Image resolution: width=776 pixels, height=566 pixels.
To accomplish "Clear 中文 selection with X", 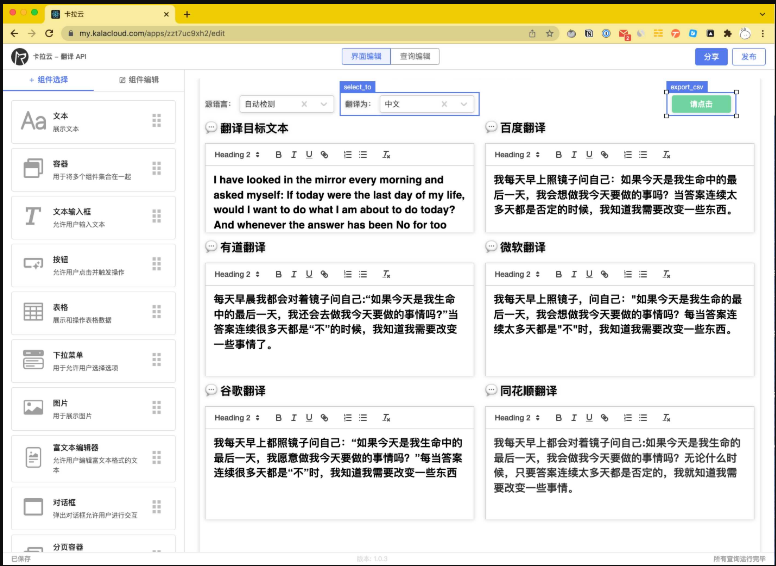I will coord(444,104).
